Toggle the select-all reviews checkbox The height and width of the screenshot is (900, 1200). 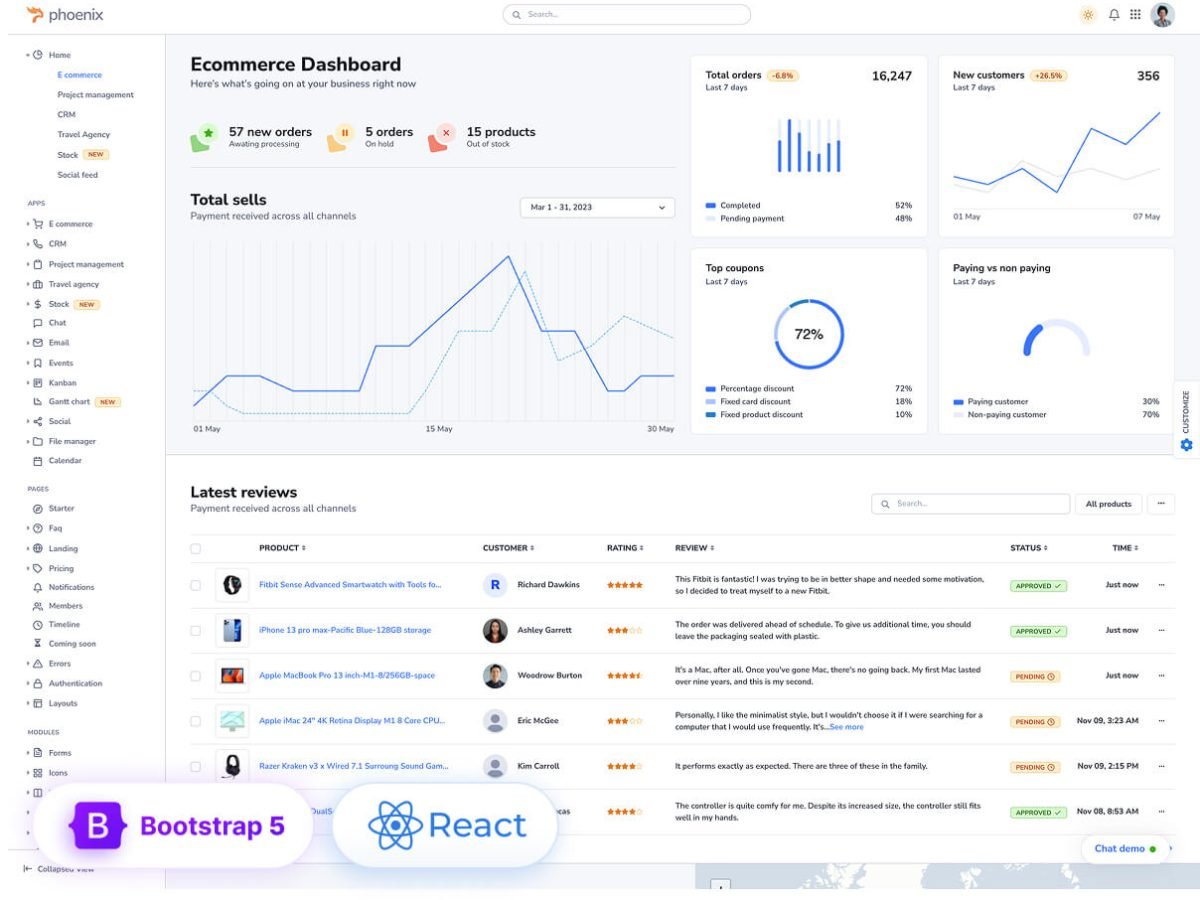click(195, 548)
